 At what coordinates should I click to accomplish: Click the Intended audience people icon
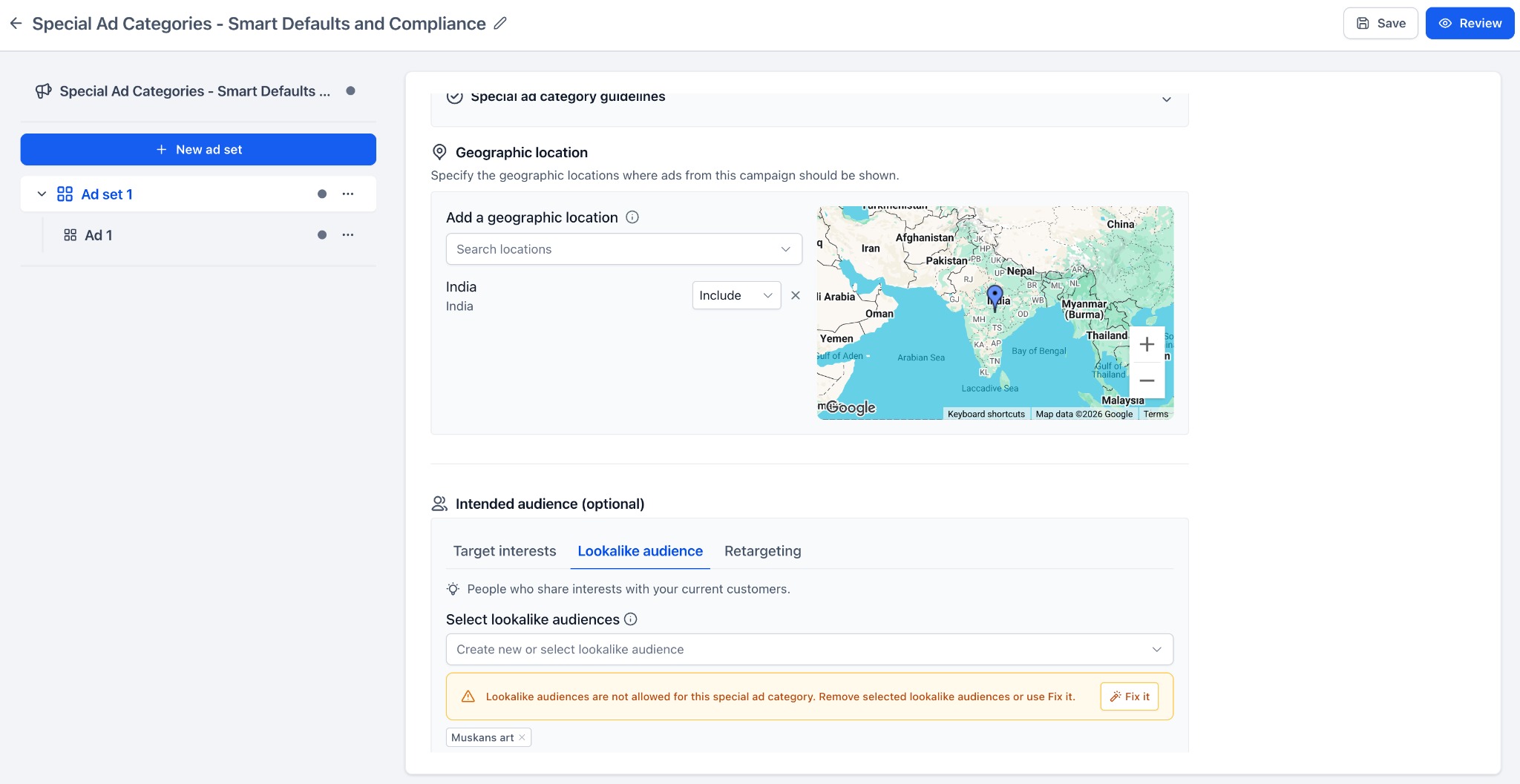coord(439,504)
